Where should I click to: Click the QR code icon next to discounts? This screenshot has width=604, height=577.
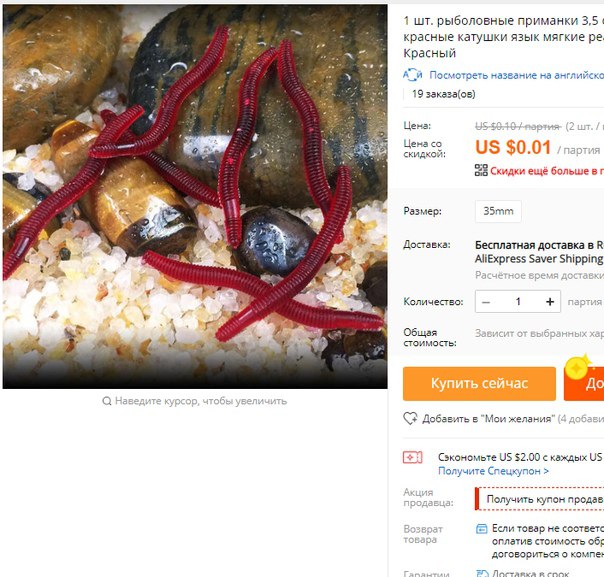[481, 170]
